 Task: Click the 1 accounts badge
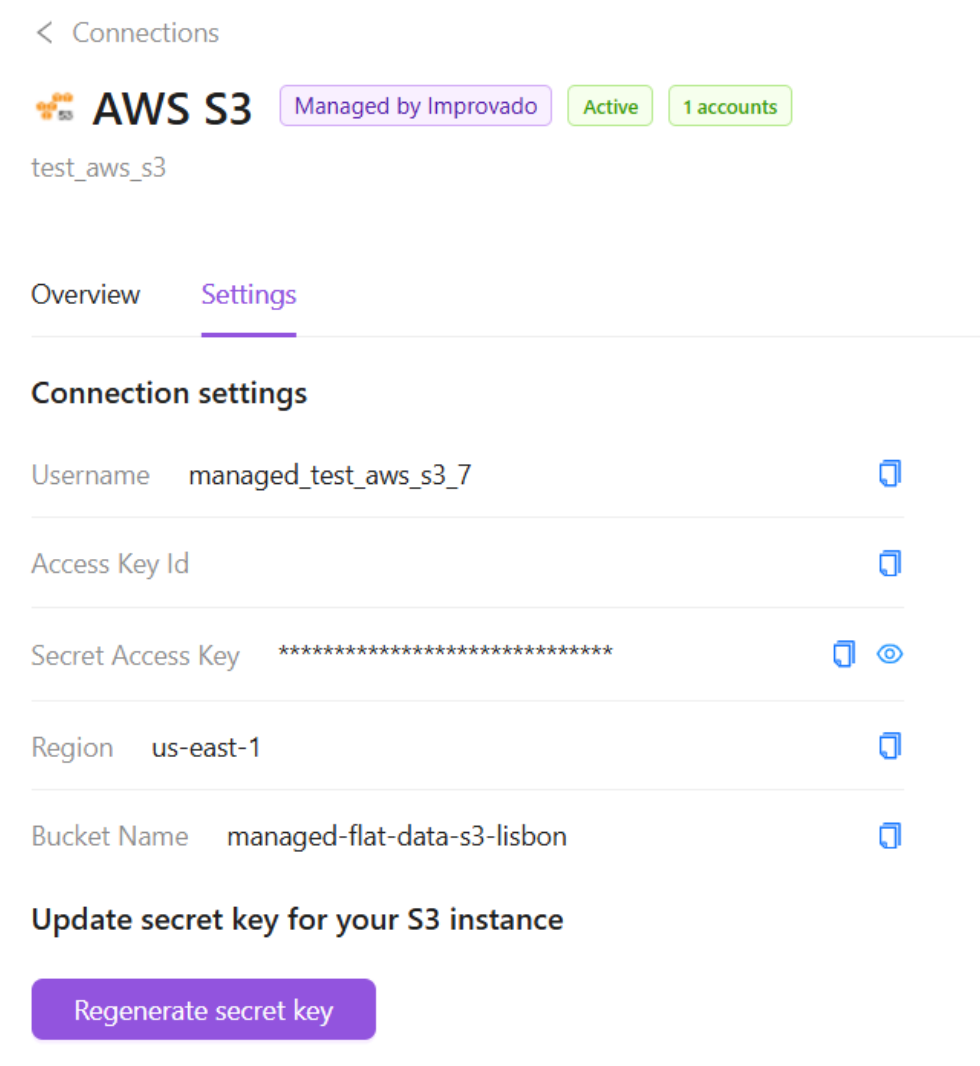coord(730,107)
